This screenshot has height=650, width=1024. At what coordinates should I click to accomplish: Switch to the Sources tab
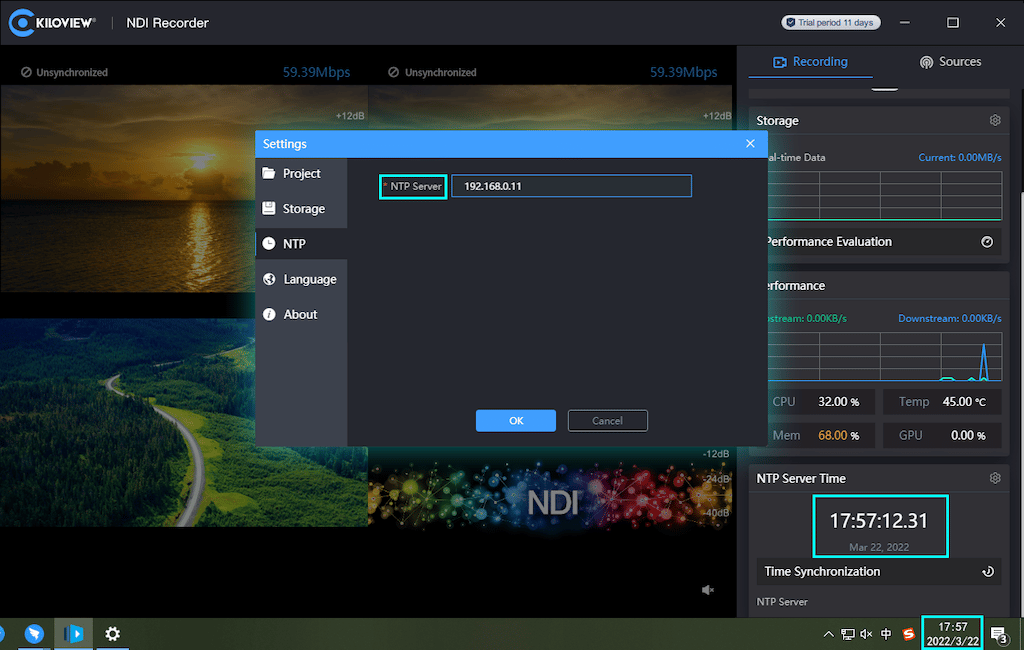click(950, 62)
